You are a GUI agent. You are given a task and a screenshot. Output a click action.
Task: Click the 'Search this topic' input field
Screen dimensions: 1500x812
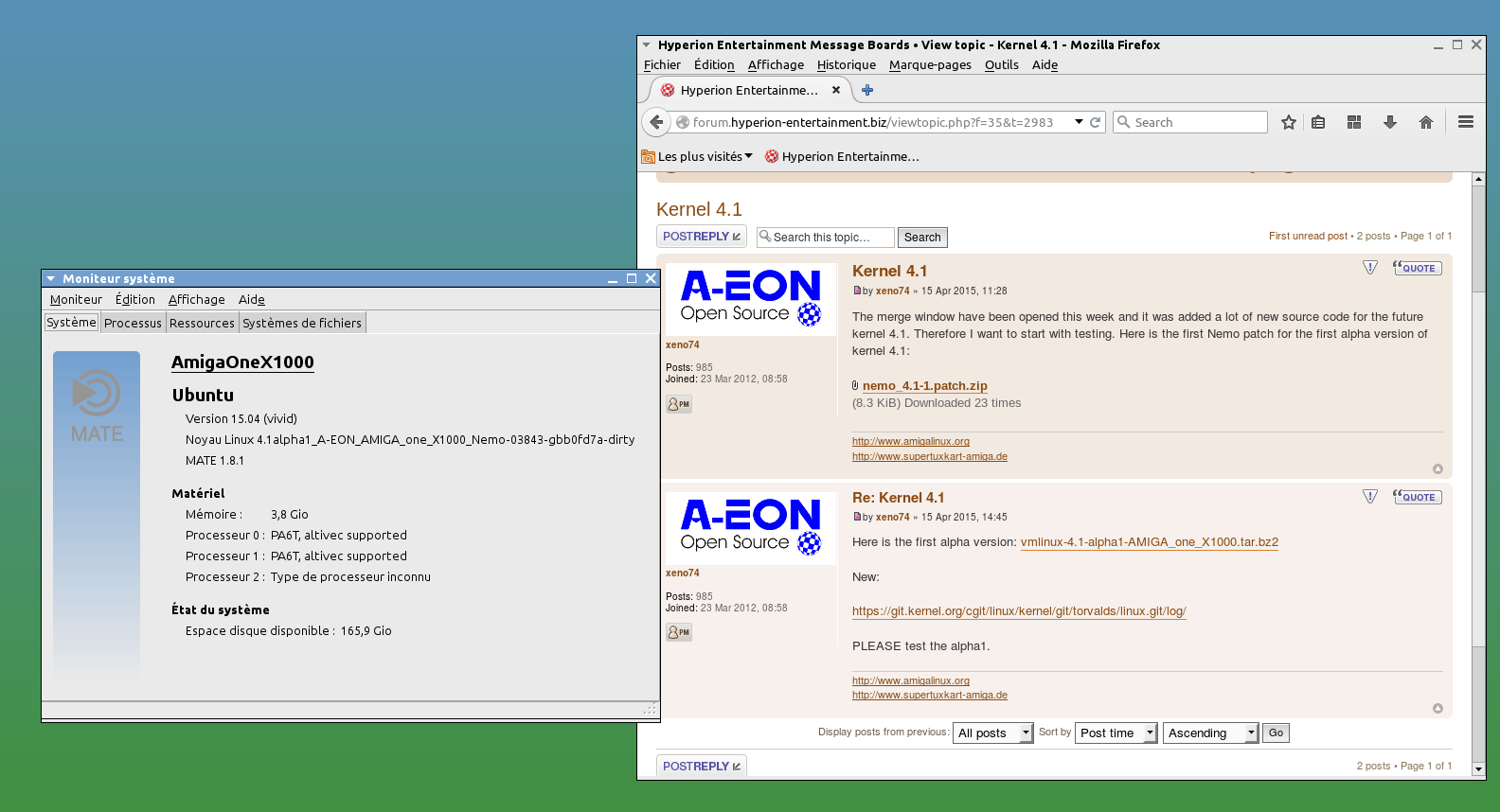(826, 238)
